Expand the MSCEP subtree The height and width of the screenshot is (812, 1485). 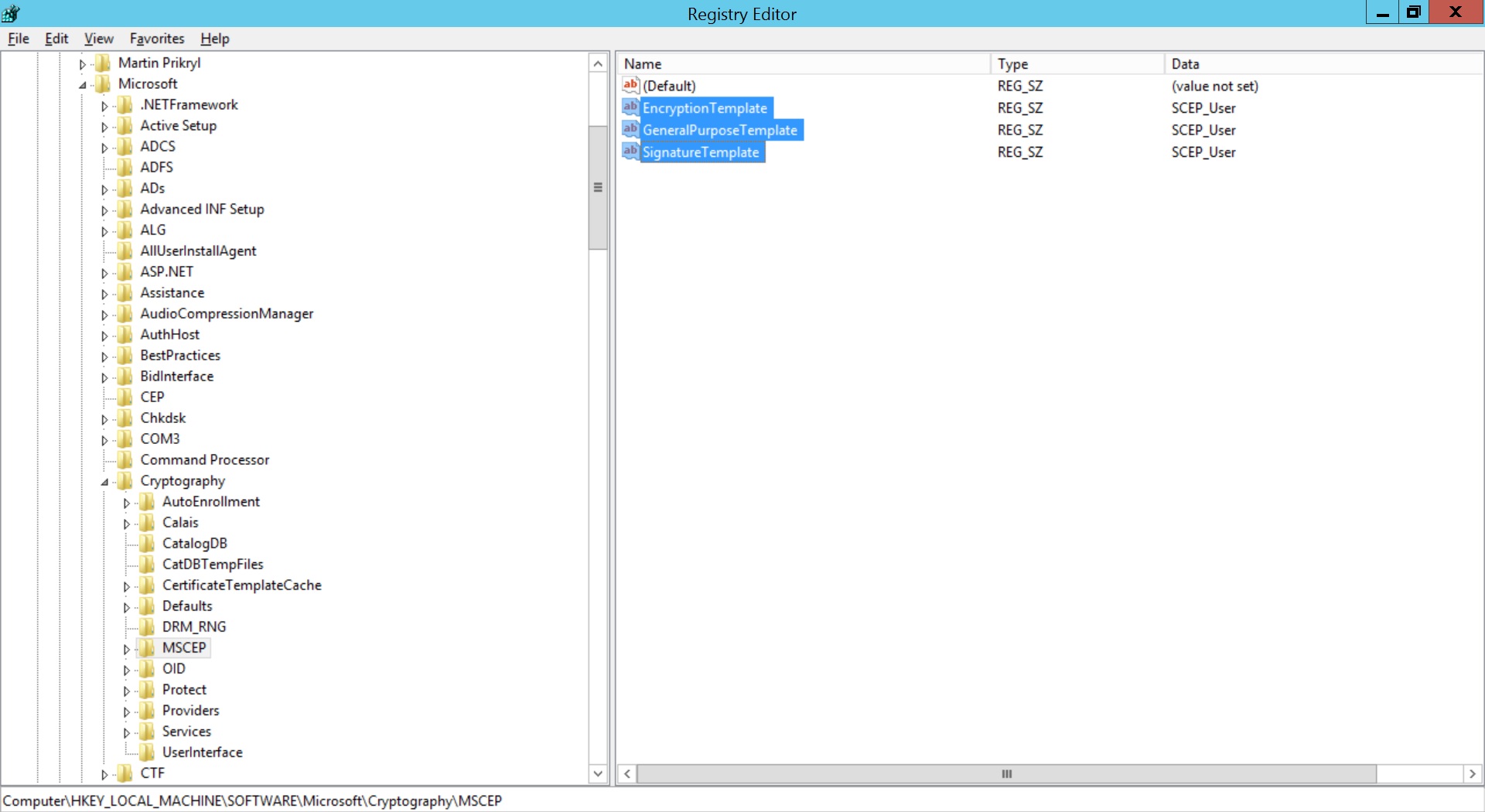[x=128, y=648]
